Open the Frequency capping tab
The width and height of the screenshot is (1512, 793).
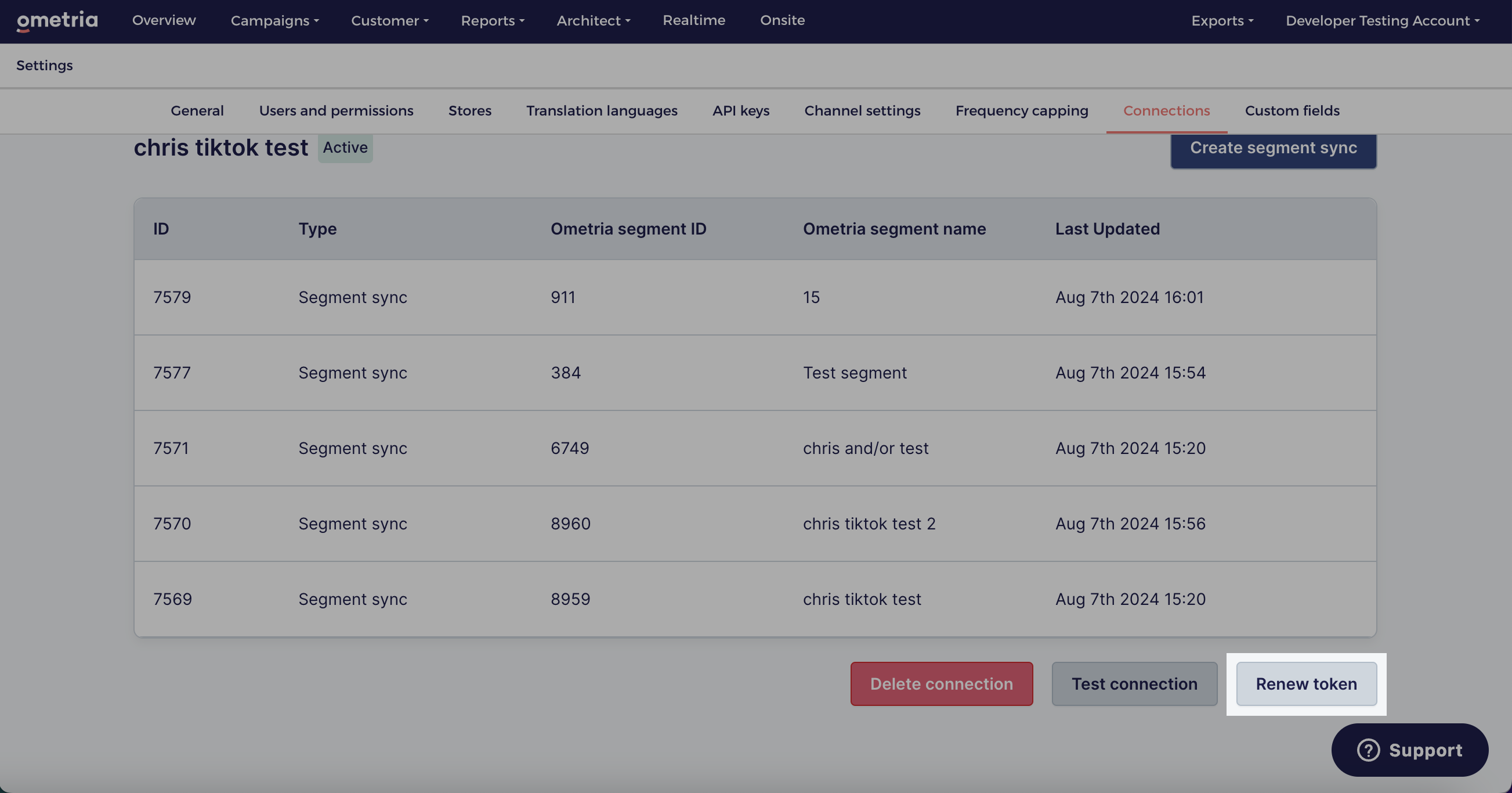click(1021, 110)
